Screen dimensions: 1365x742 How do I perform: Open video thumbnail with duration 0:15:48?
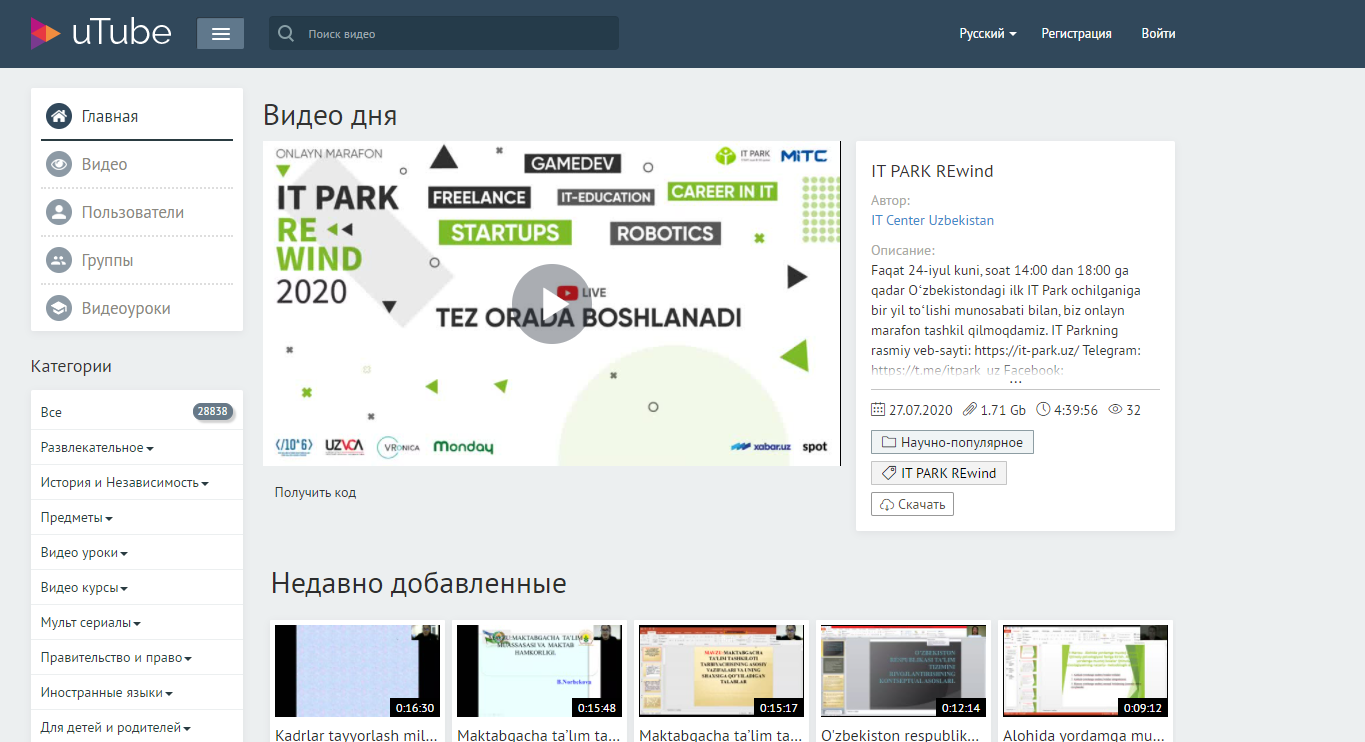pos(539,671)
